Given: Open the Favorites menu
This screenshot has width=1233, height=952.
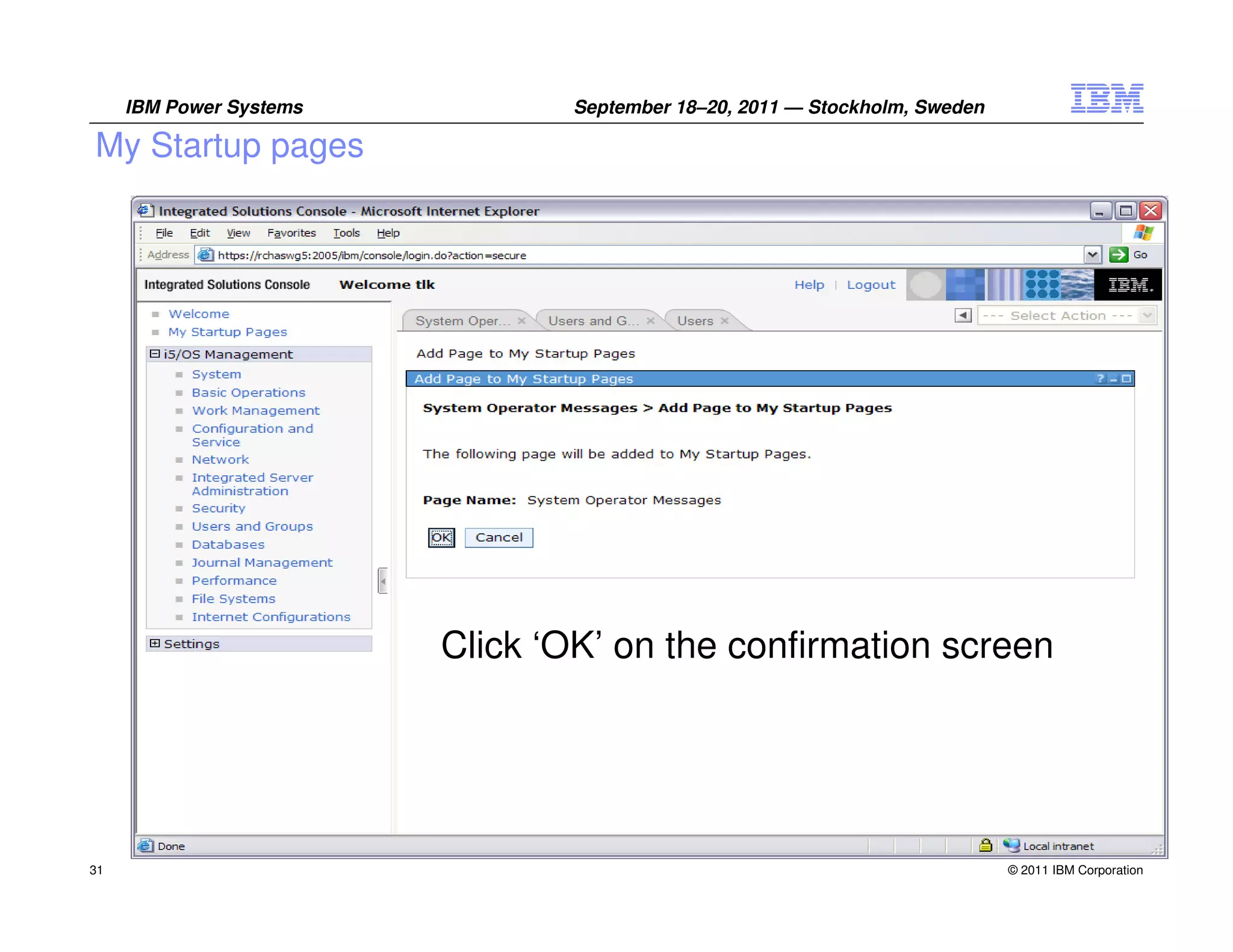Looking at the screenshot, I should (x=291, y=233).
